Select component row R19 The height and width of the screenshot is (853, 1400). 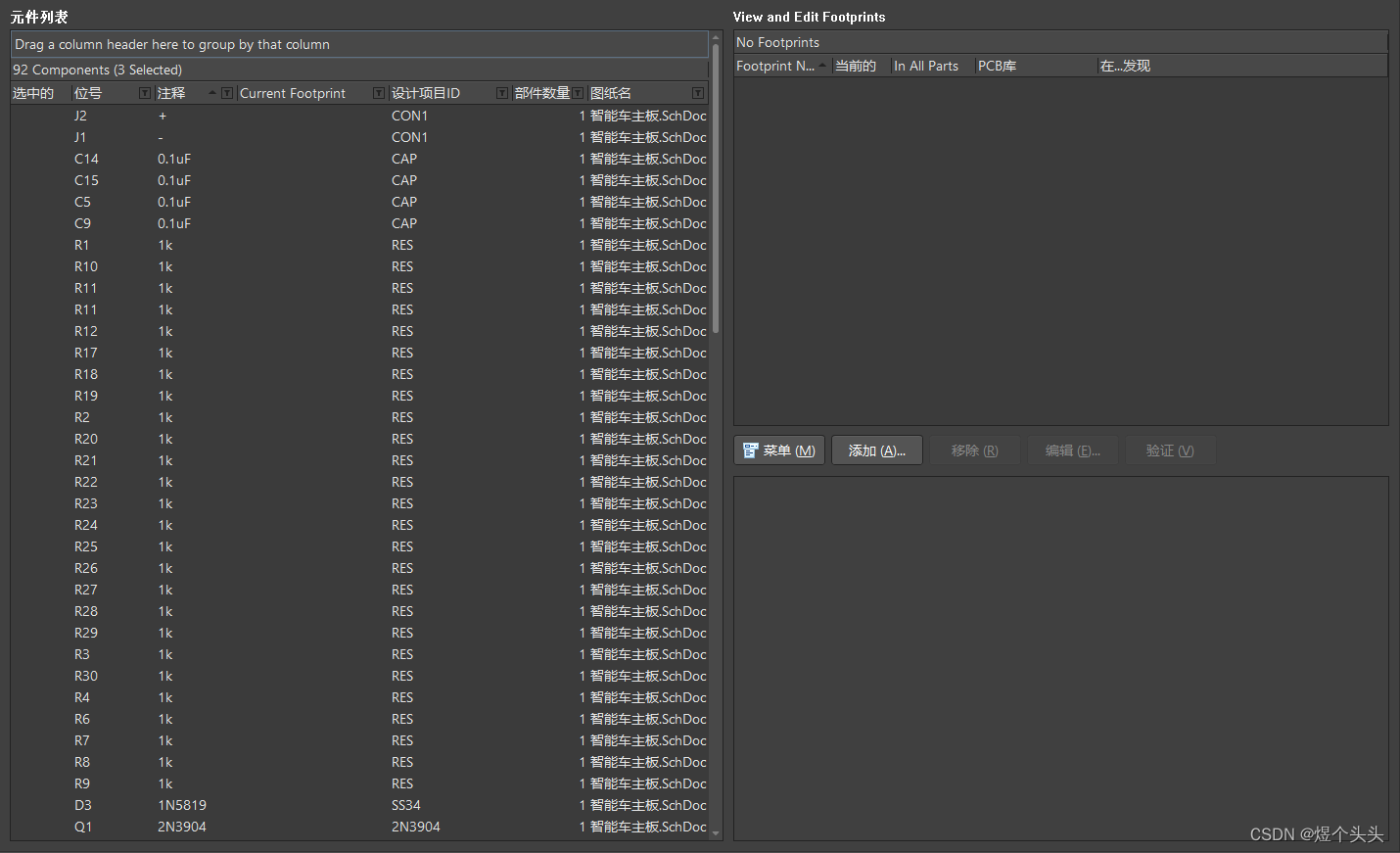pos(359,396)
